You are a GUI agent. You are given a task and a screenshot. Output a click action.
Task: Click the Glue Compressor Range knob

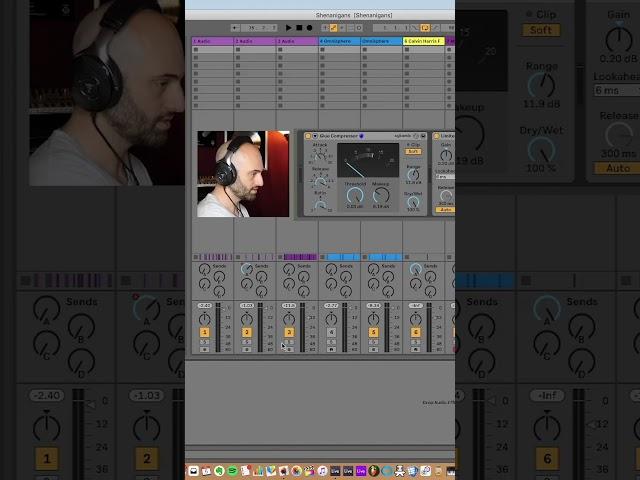413,175
